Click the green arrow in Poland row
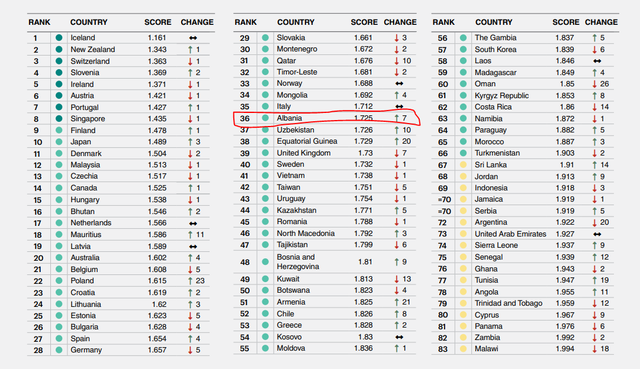Image resolution: width=640 pixels, height=369 pixels. 190,281
